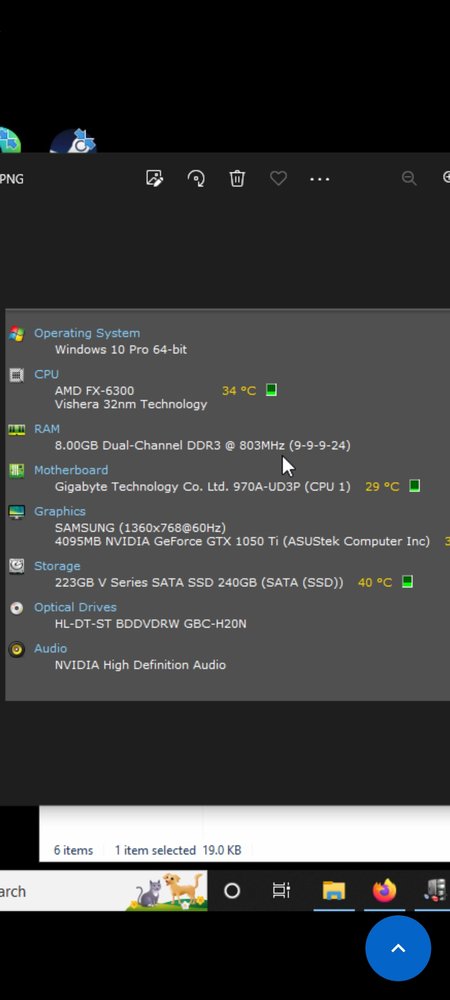Image resolution: width=450 pixels, height=1000 pixels.
Task: Open the Storage section heading
Action: pyautogui.click(x=57, y=566)
